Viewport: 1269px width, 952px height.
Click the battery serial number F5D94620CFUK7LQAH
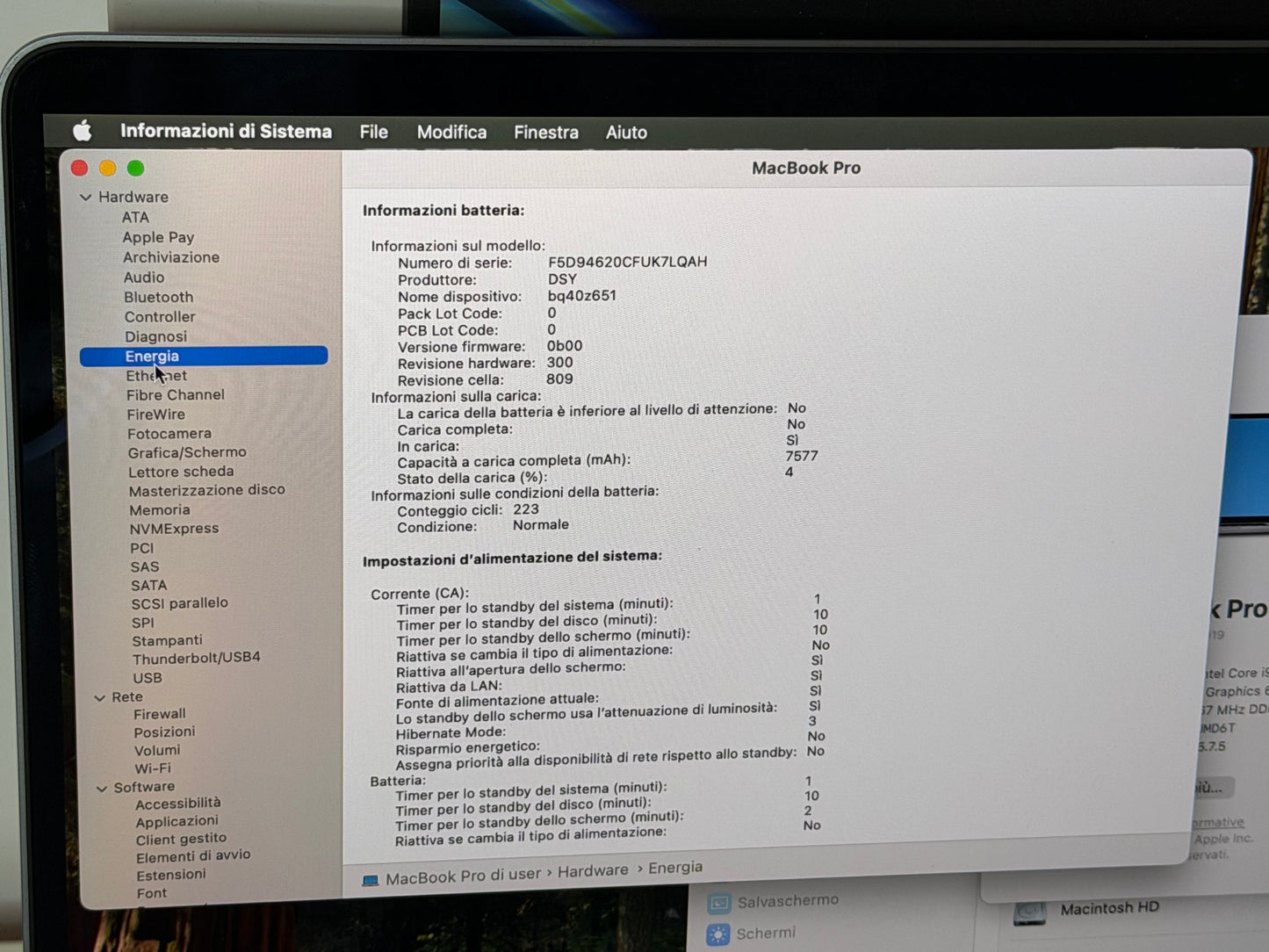pos(627,262)
